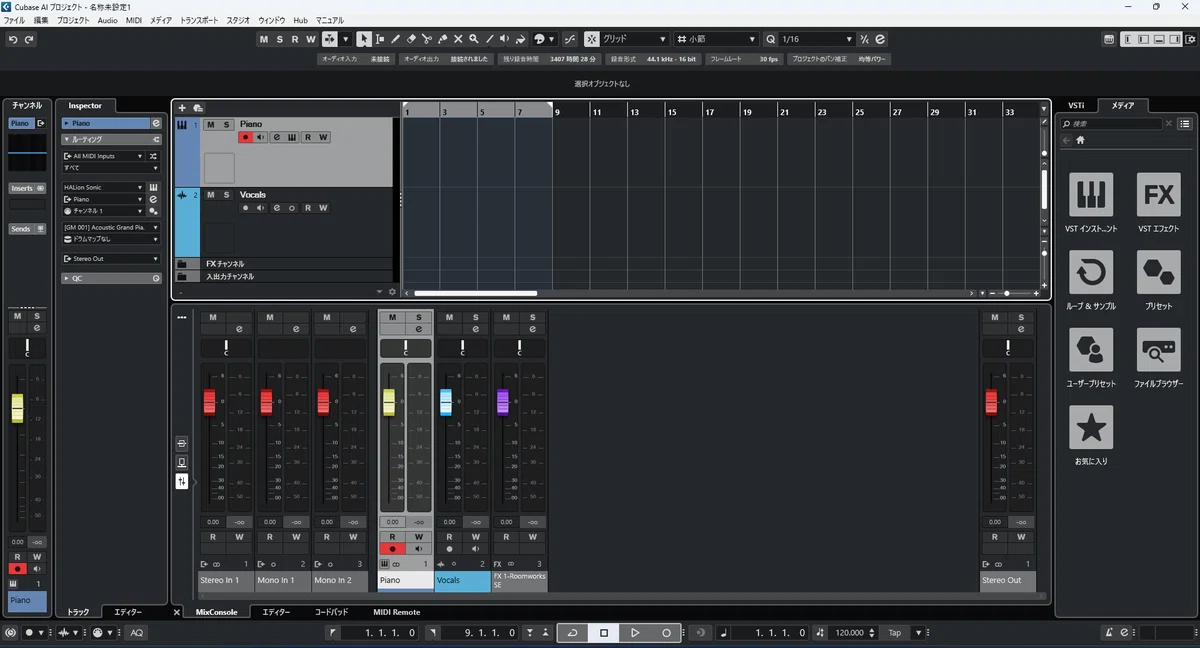Open HALion Sonic output routing dropdown
Screen dimensions: 1200x648
103,199
